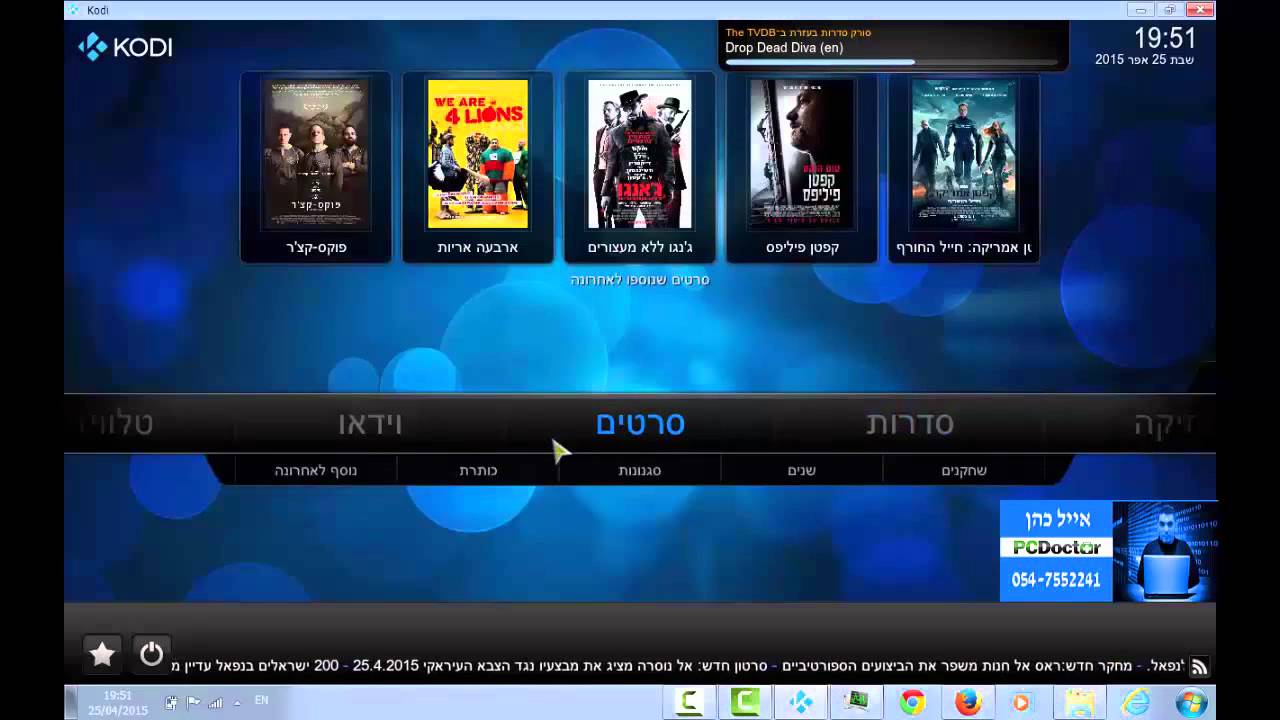This screenshot has height=720, width=1280.
Task: Open the נוסף לאחרונה (Recently added) submenu
Action: coord(316,470)
